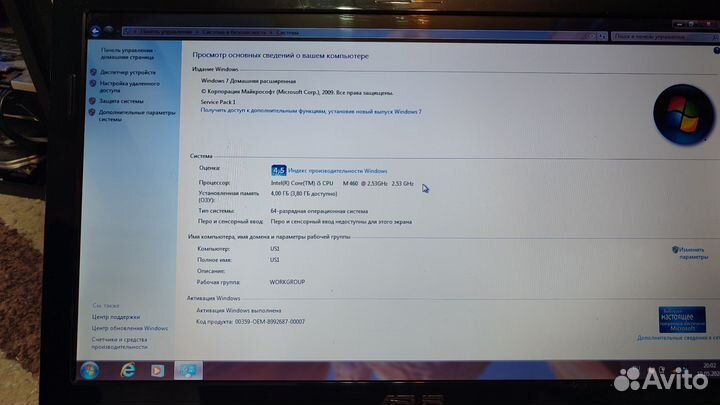Open Диспетчер устройств in sidebar
This screenshot has height=405, width=720.
(x=127, y=72)
